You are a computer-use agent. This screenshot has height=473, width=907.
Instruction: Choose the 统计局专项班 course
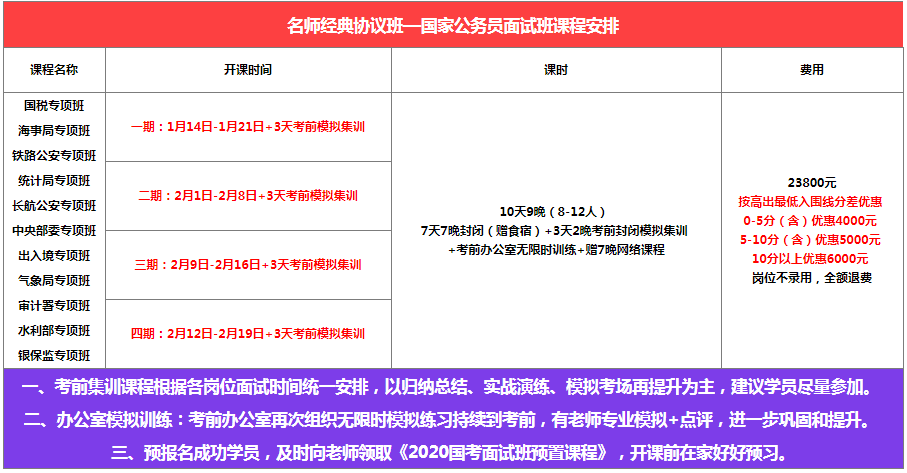pyautogui.click(x=54, y=181)
